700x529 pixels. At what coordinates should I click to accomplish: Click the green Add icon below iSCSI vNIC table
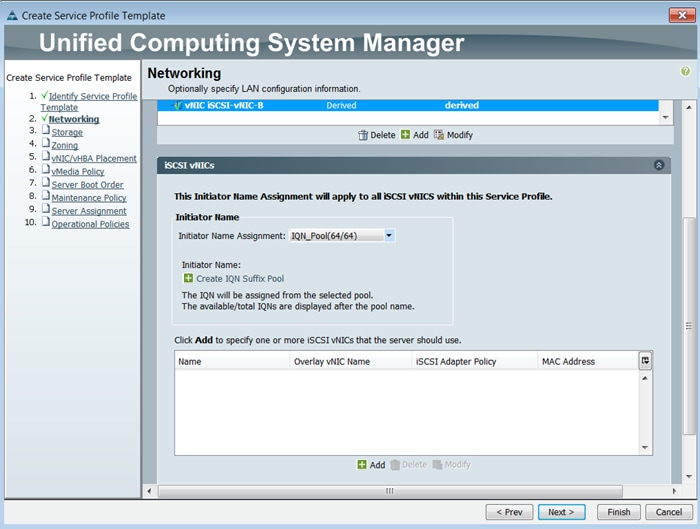pos(362,465)
